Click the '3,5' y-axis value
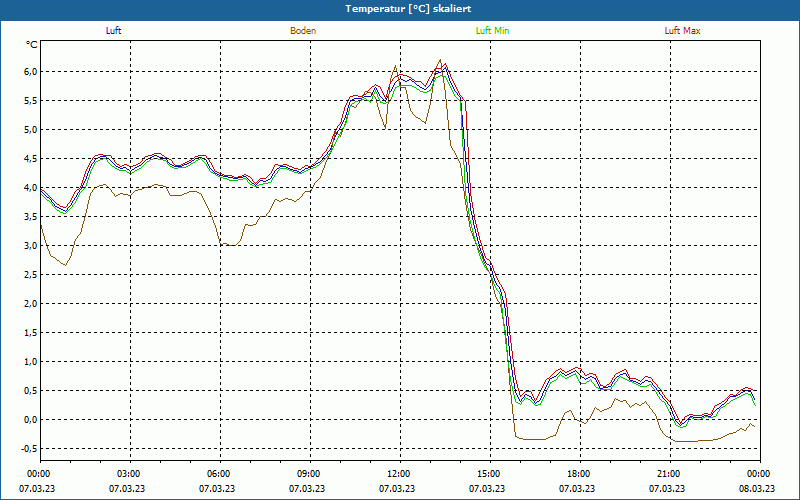 [x=31, y=217]
